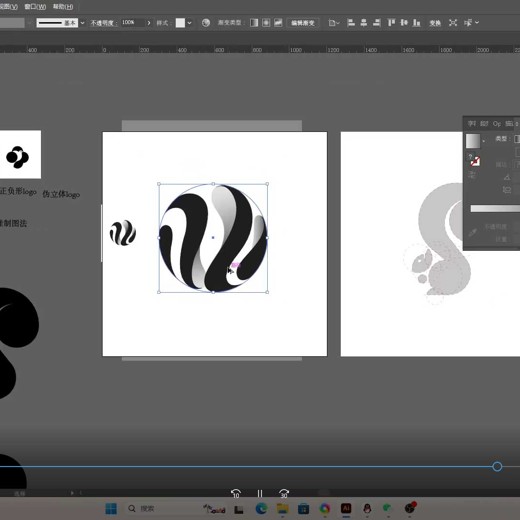The image size is (520, 520).
Task: Set the opacity value in 100% field
Action: [x=132, y=23]
